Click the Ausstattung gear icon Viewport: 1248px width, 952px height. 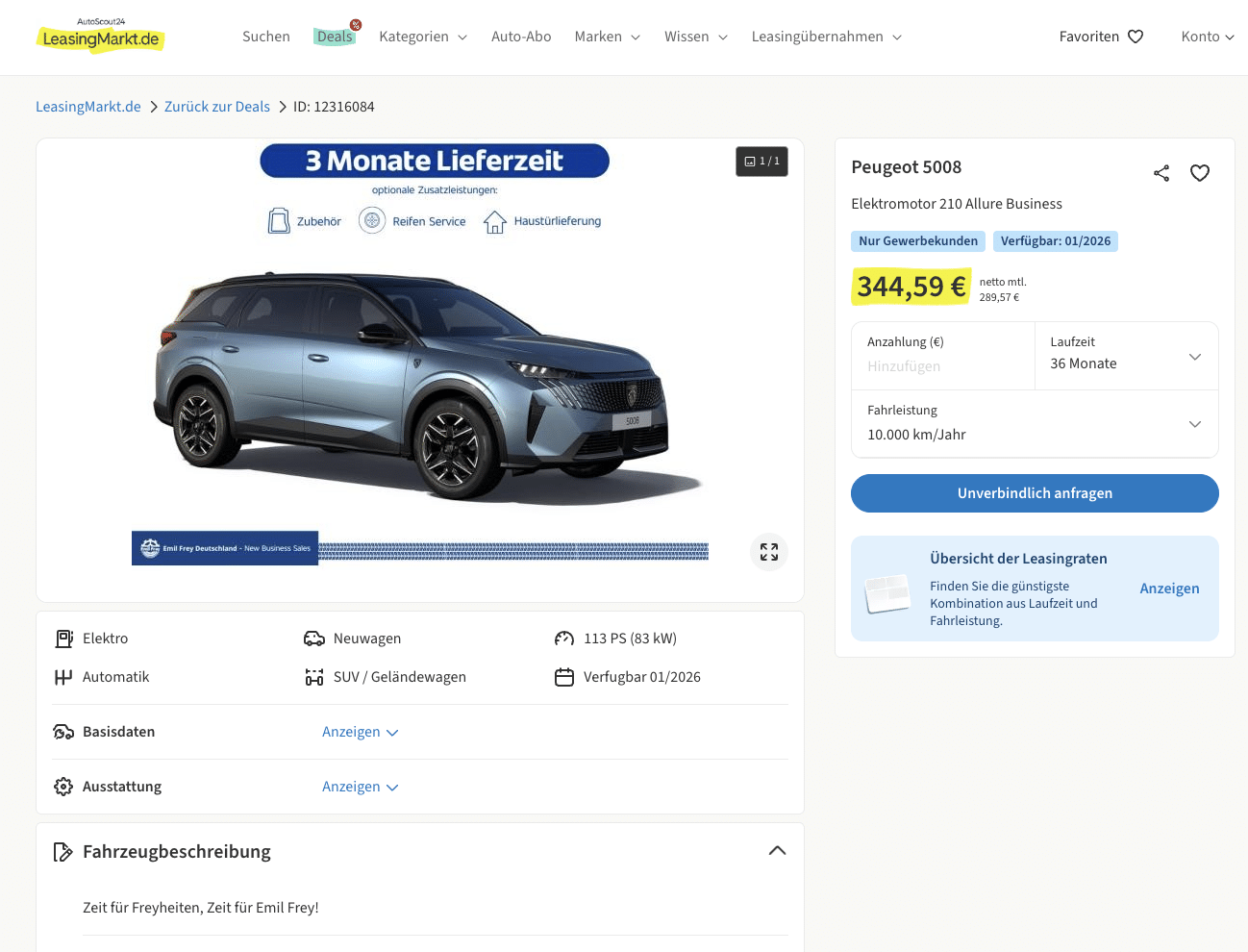click(x=63, y=787)
